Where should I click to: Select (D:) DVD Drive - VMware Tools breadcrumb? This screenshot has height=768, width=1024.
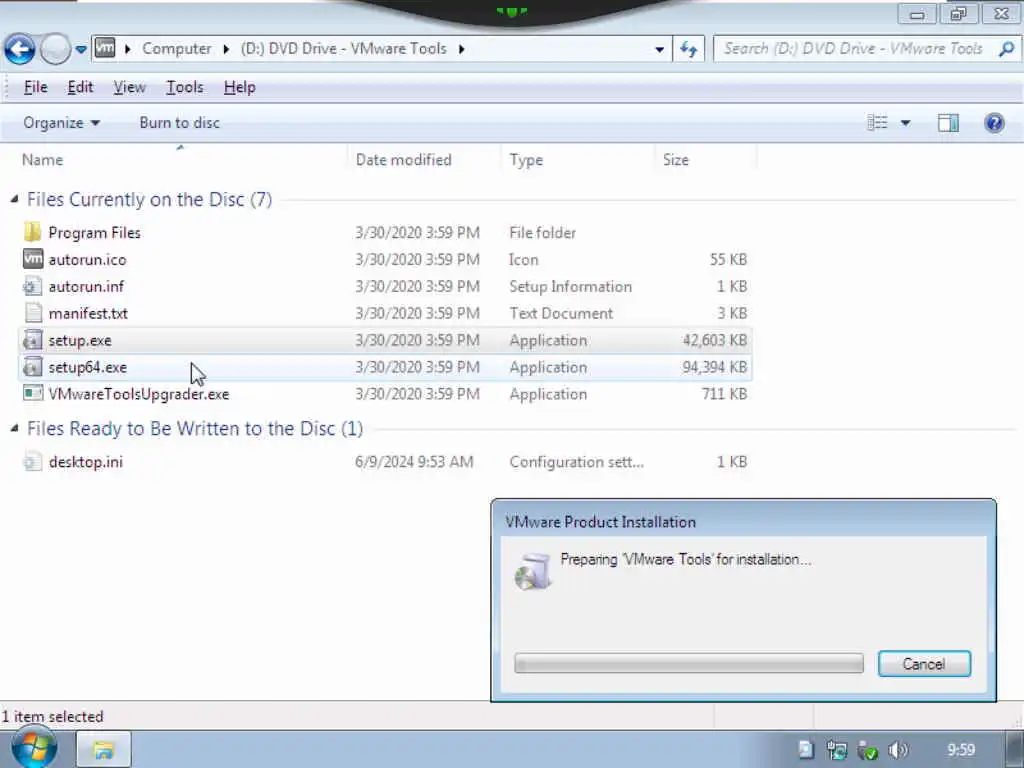344,48
